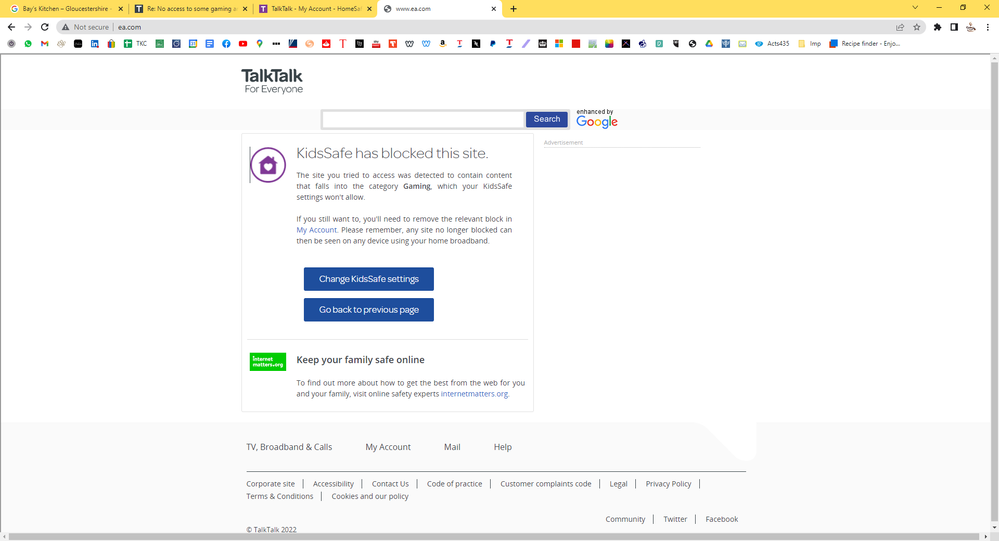The width and height of the screenshot is (999, 541).
Task: Open the Legal footer link
Action: pos(618,484)
